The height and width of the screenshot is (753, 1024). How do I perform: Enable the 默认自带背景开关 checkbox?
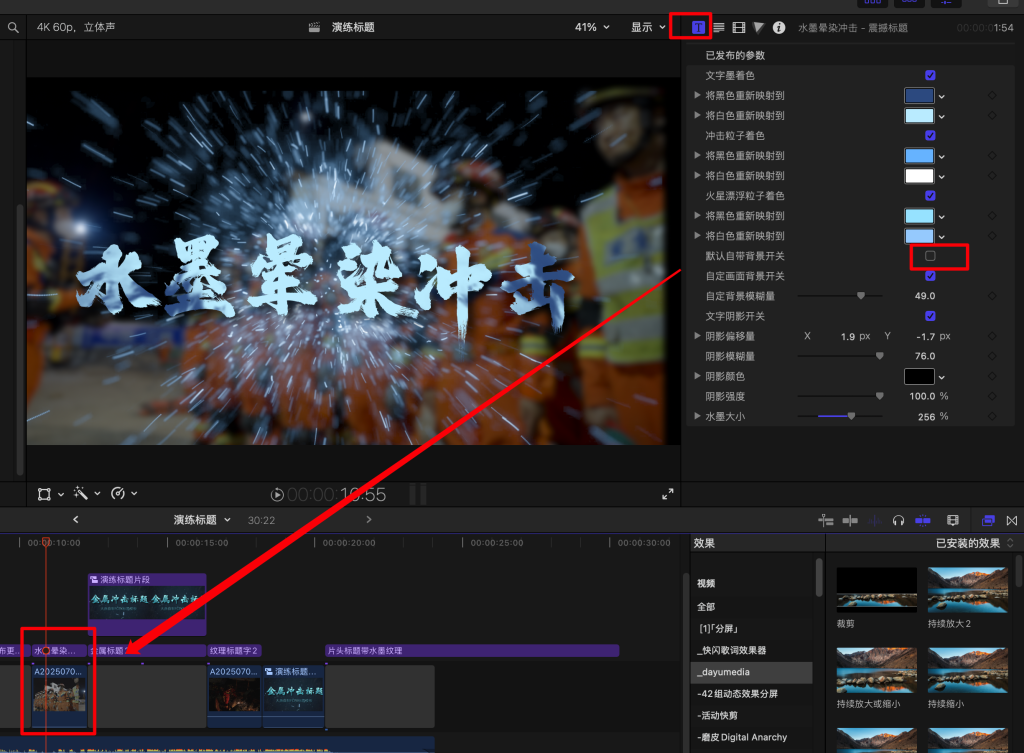click(930, 256)
